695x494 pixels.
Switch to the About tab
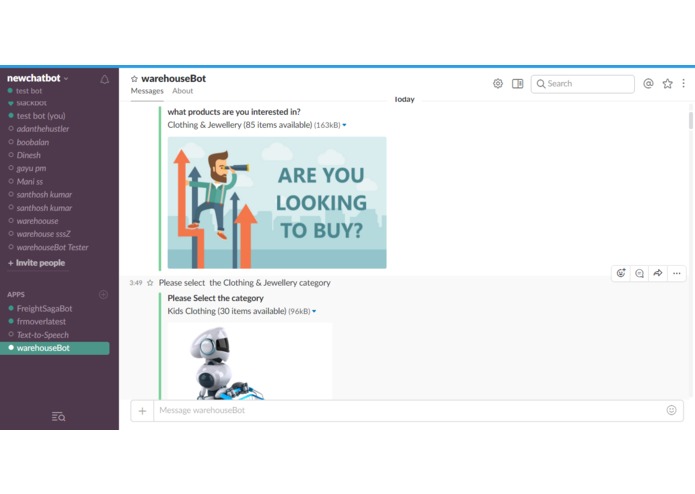183,91
